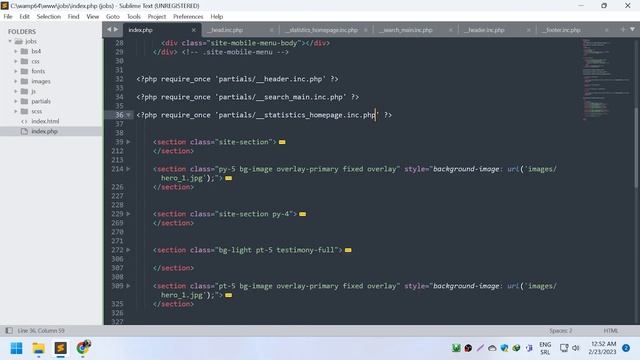This screenshot has height=360, width=640.
Task: Open the File menu
Action: [8, 17]
